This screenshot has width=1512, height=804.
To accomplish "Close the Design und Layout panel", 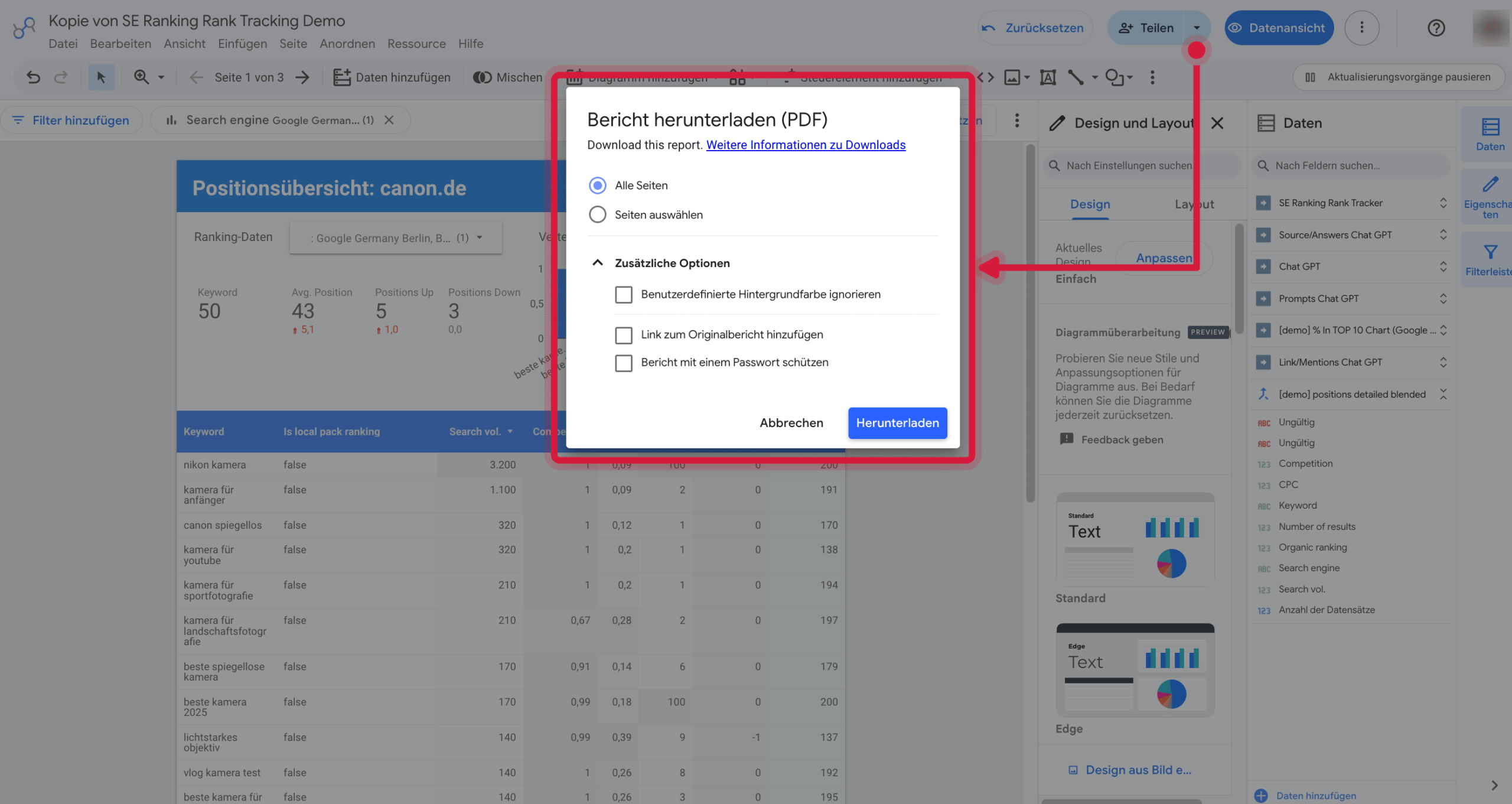I will coord(1217,123).
